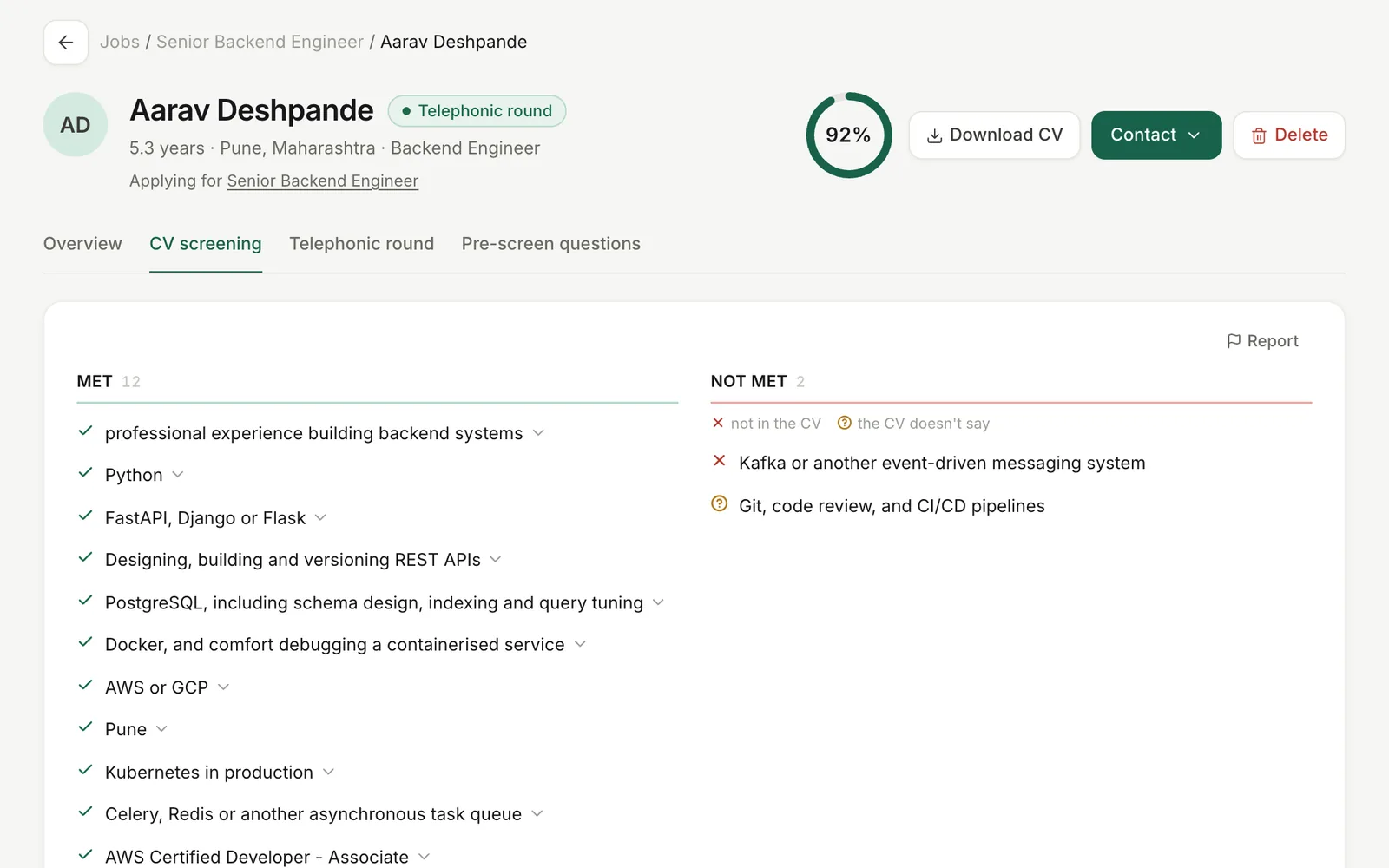Click the download icon in Download CV
Screen dimensions: 1389x868
(934, 135)
